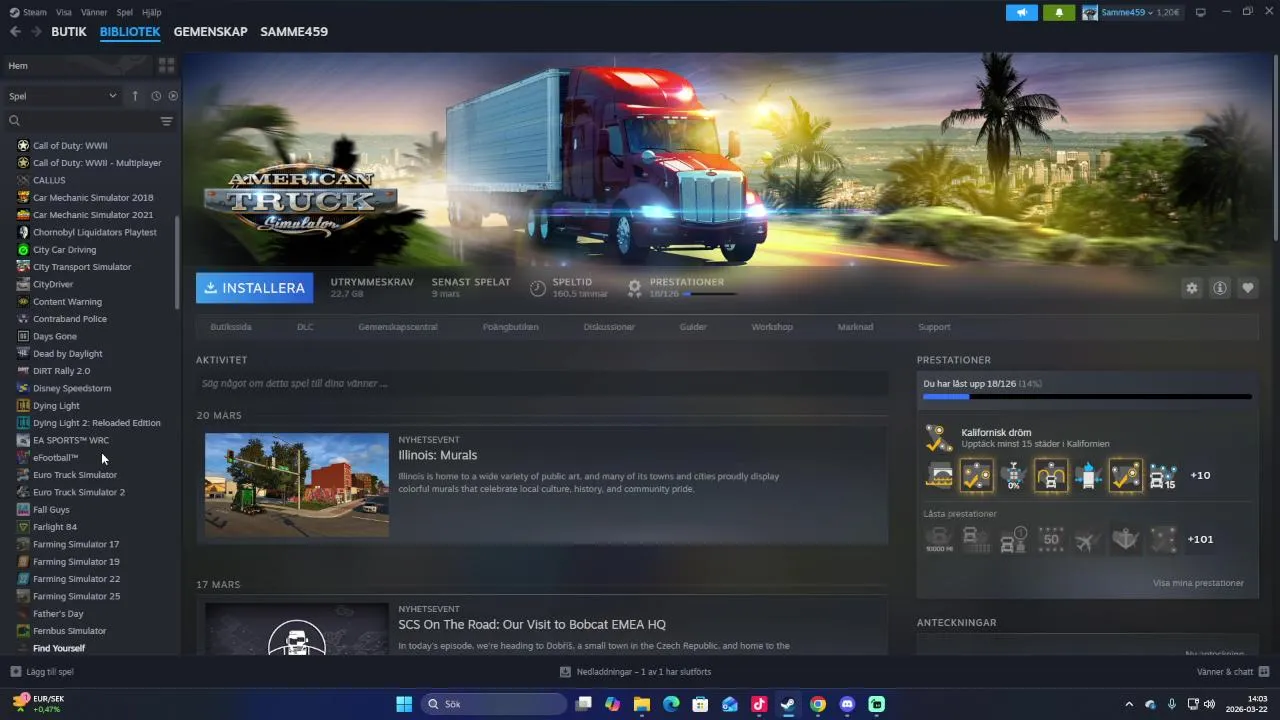Screen dimensions: 1280x720
Task: Open the Visa menu
Action: pyautogui.click(x=64, y=12)
